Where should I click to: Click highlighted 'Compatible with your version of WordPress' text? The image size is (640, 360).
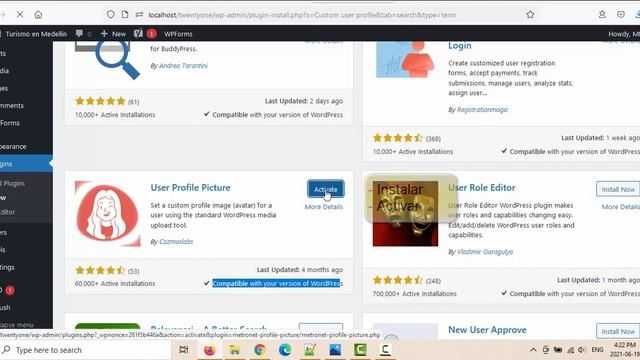pos(277,283)
